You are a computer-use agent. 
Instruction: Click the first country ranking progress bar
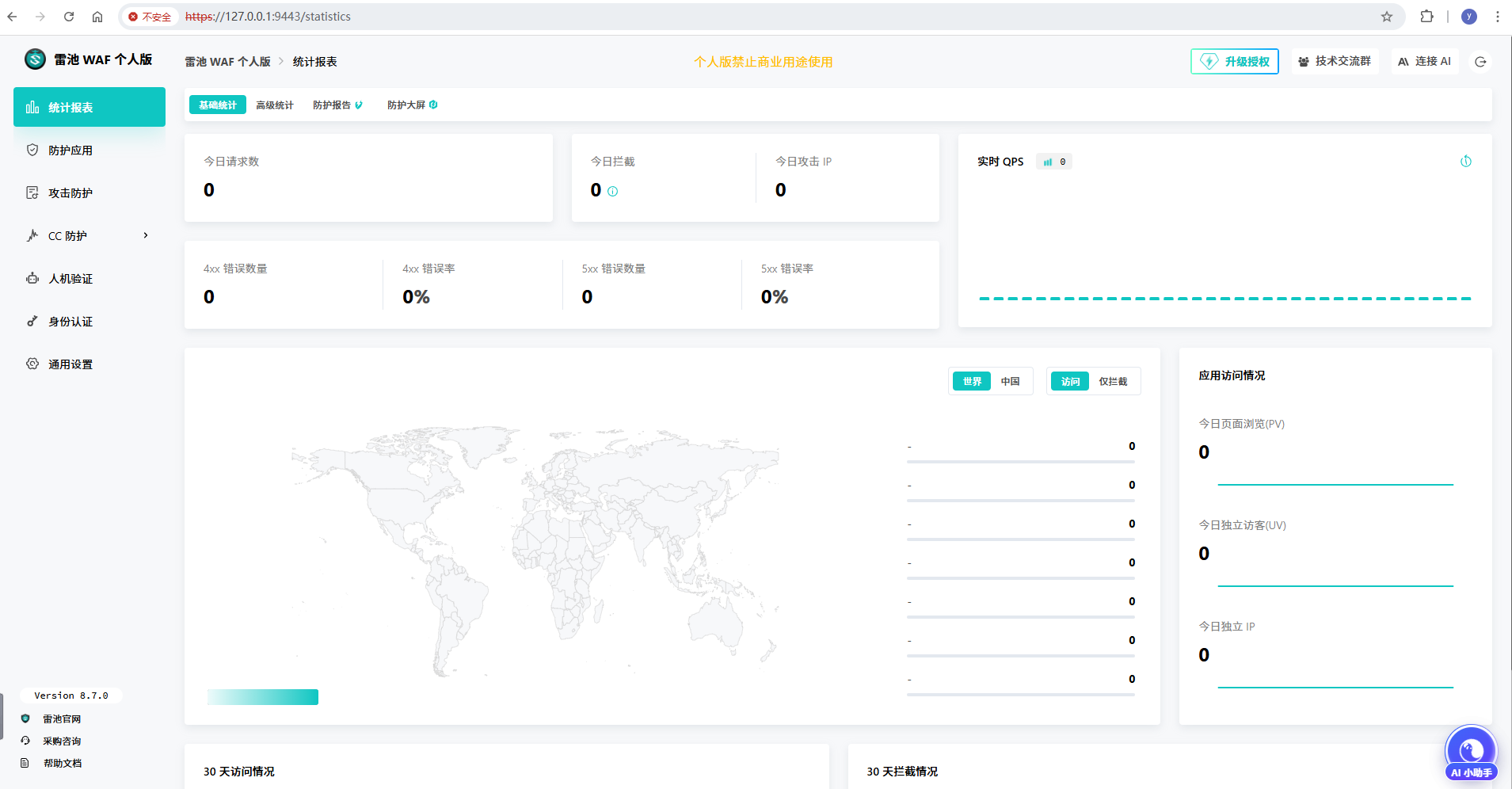[1021, 461]
